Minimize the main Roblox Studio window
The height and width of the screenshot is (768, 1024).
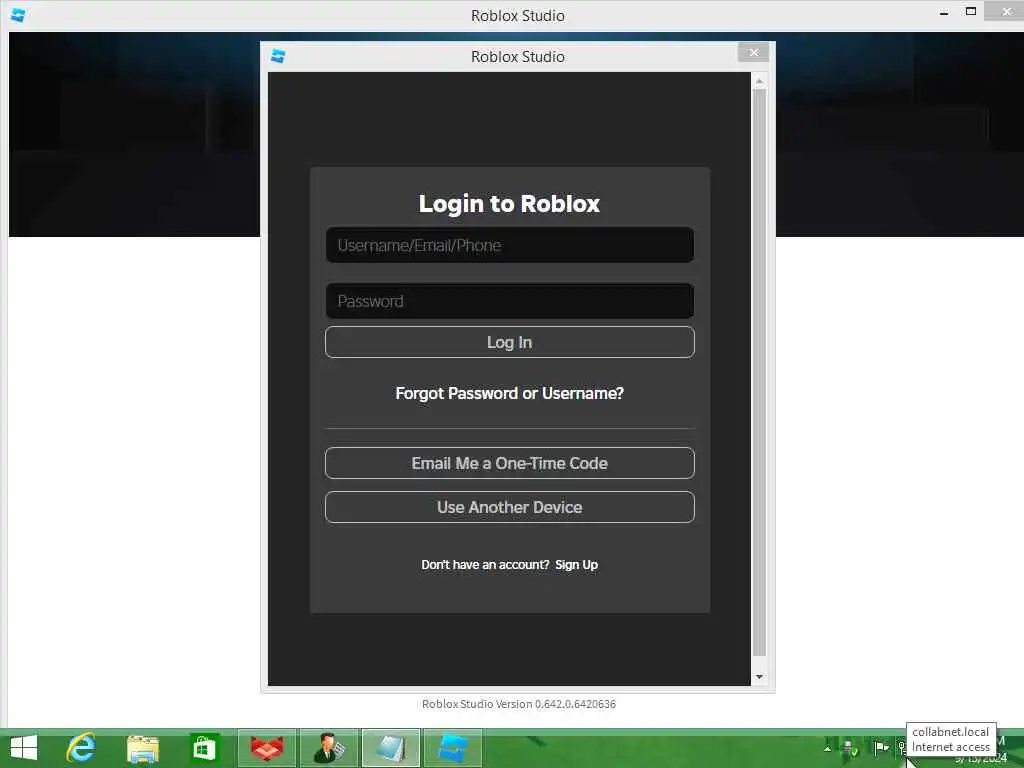coord(944,12)
